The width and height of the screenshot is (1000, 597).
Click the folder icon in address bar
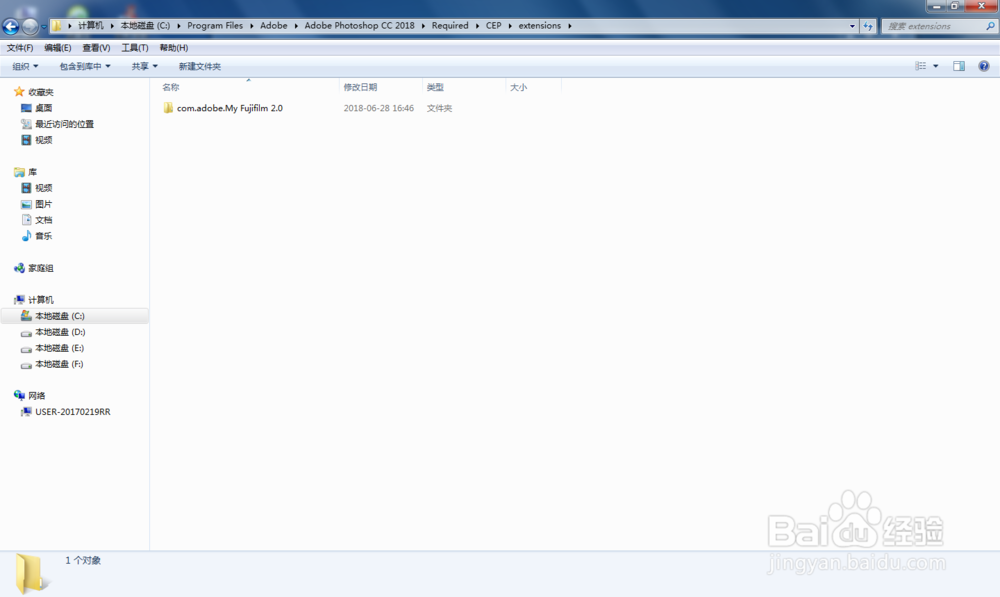pos(56,26)
